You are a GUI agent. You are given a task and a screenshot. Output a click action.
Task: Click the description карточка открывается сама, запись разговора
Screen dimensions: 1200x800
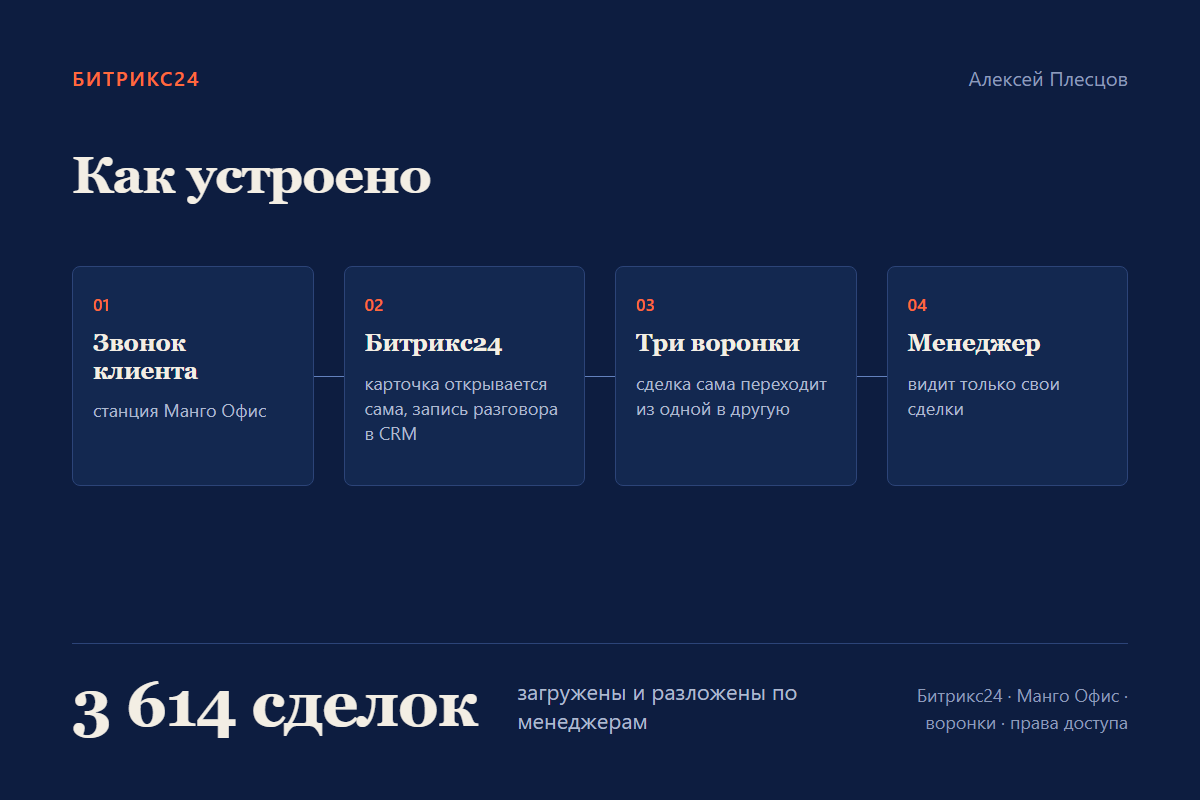click(x=461, y=410)
